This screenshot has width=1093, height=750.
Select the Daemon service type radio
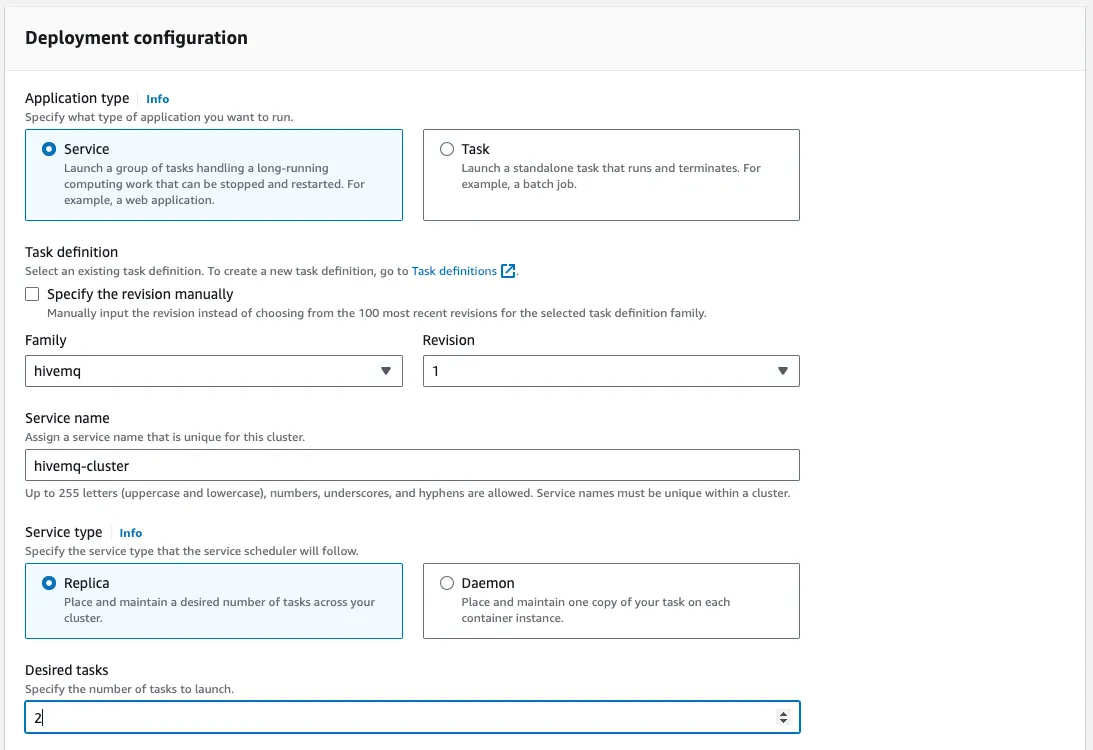447,583
